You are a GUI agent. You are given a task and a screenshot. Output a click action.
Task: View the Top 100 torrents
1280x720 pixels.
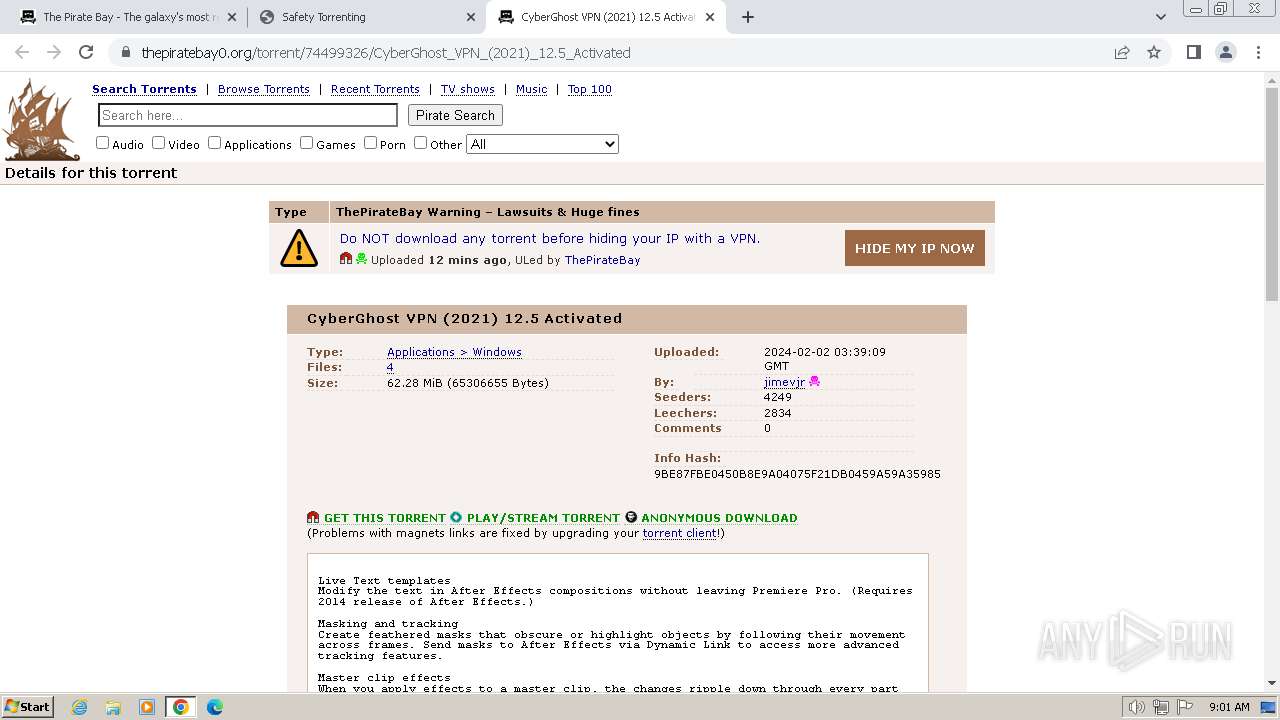(590, 89)
